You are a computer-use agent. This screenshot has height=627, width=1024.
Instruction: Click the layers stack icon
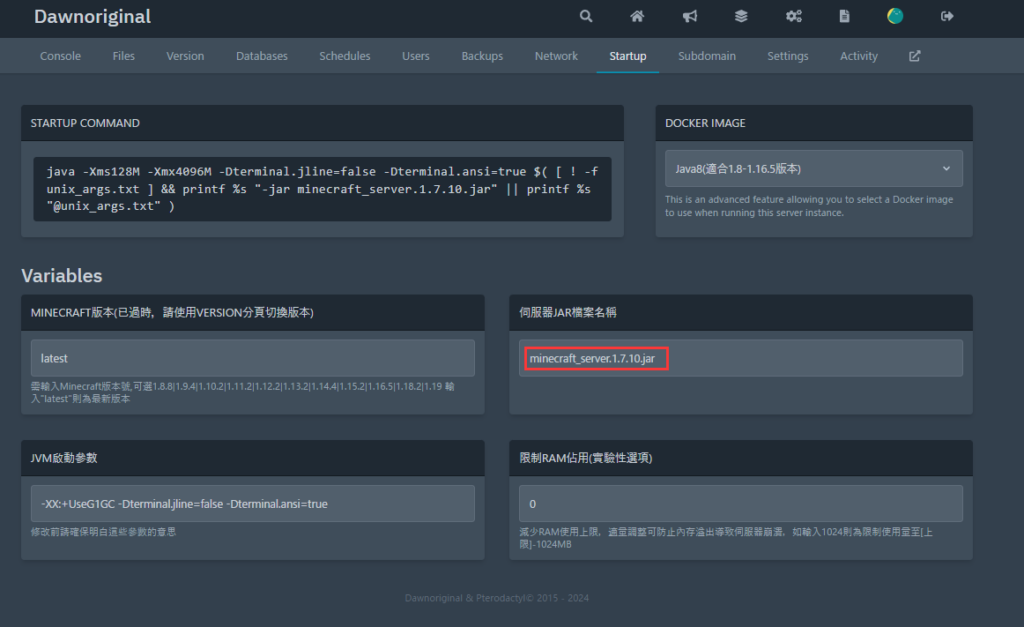tap(741, 16)
